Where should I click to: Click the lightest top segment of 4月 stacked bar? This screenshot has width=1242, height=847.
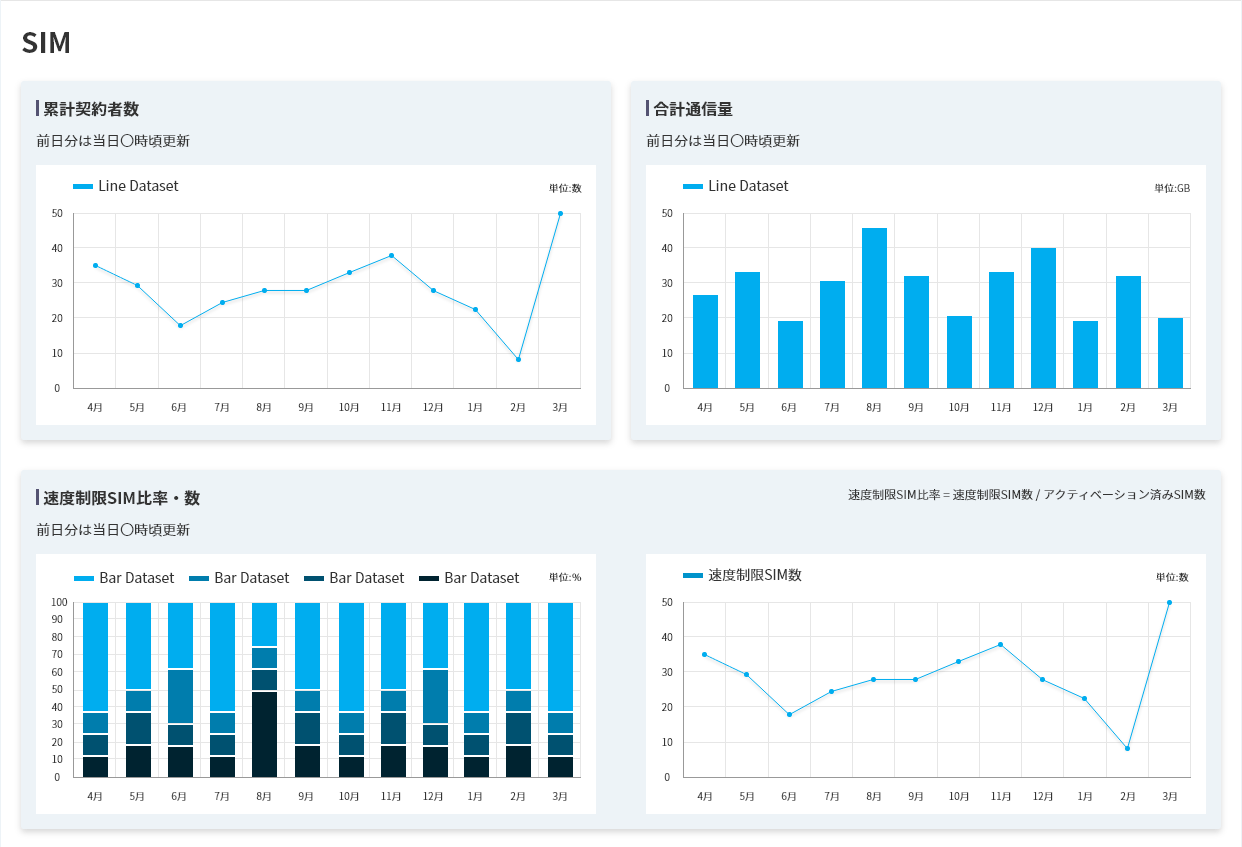tap(95, 656)
